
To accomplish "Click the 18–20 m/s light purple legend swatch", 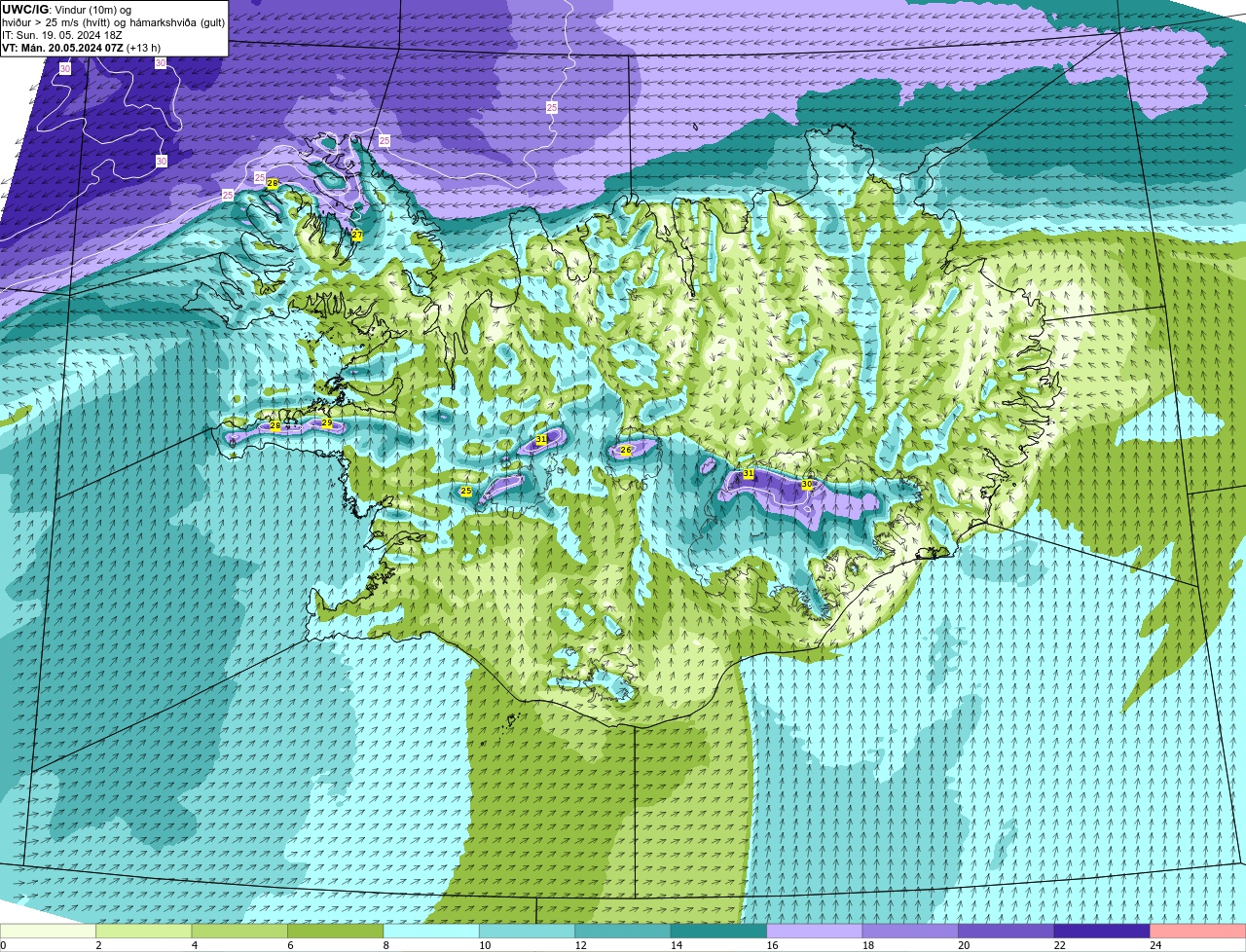I will pyautogui.click(x=910, y=931).
